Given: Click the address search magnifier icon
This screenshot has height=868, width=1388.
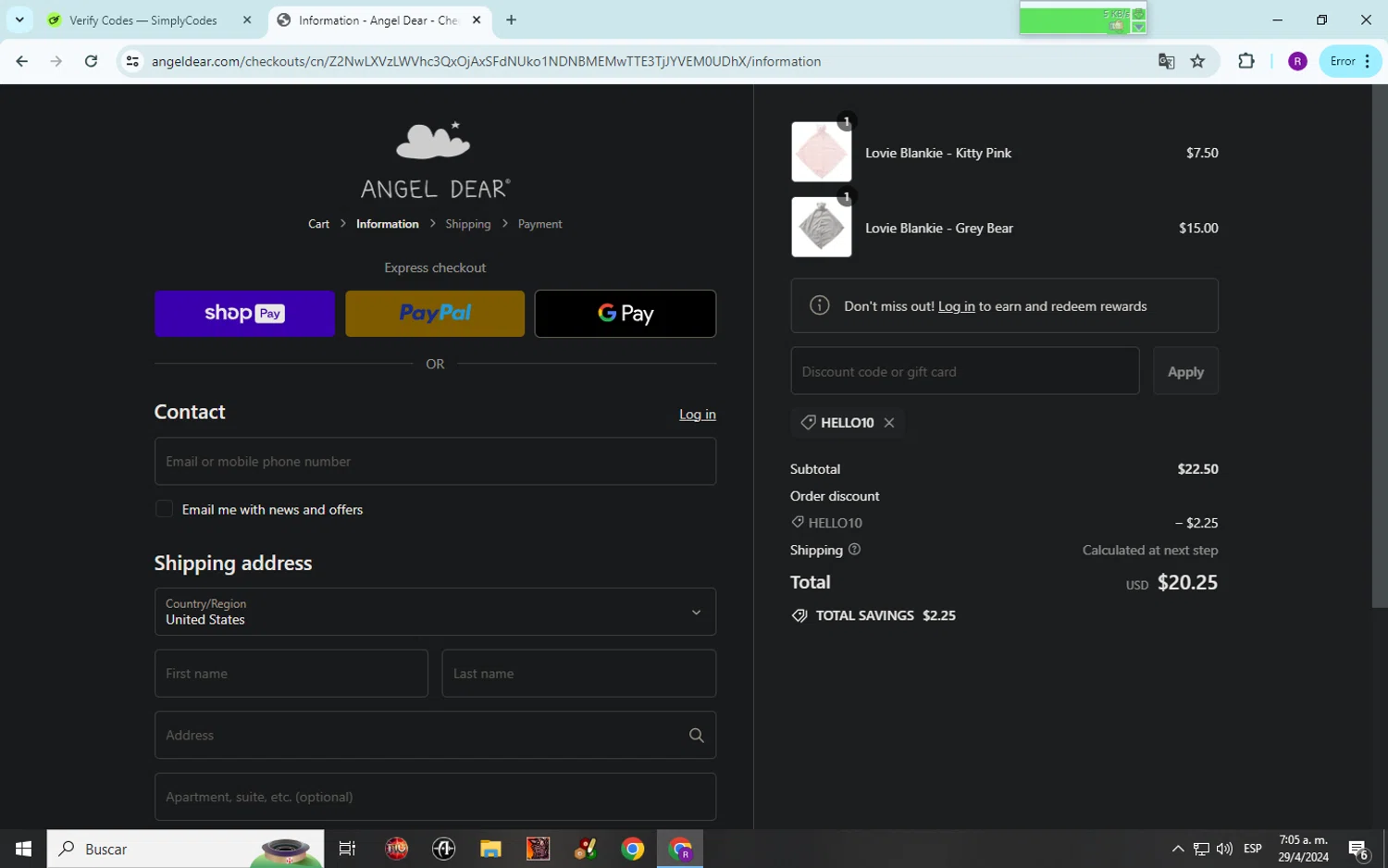Looking at the screenshot, I should [x=696, y=736].
